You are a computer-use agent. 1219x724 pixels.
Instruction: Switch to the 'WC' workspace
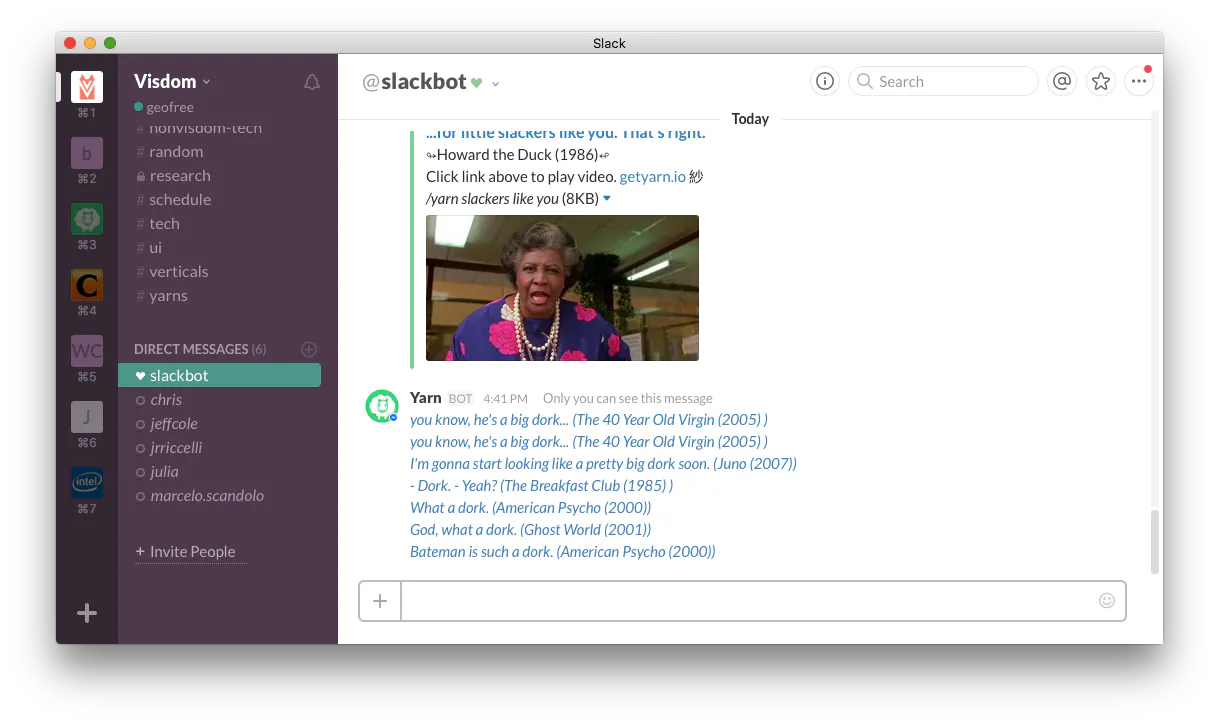(87, 351)
